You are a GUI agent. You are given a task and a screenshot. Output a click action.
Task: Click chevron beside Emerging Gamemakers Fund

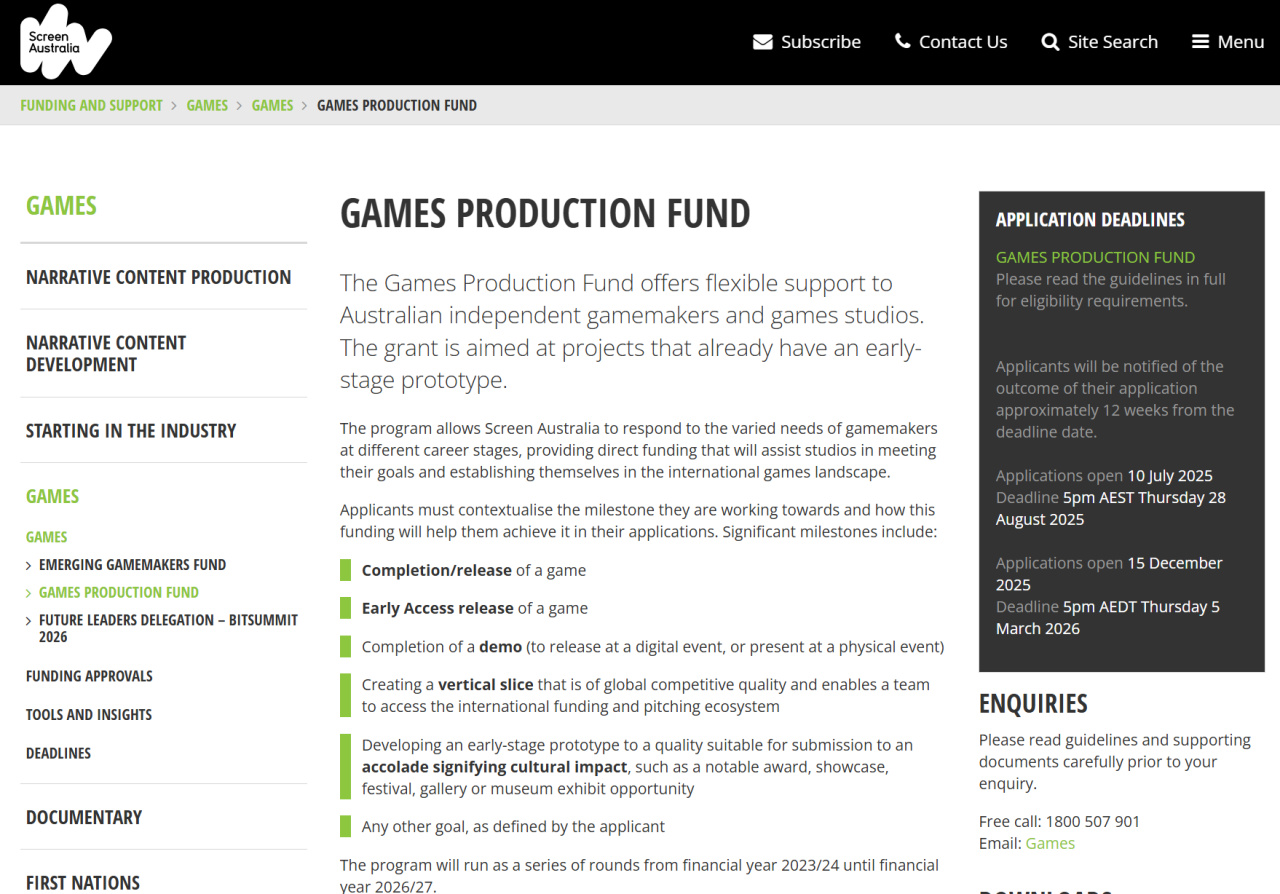click(29, 566)
